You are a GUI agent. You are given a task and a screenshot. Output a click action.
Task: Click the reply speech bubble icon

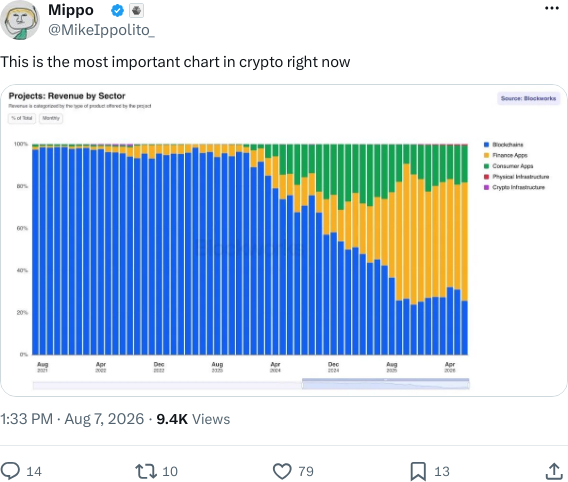coord(10,471)
